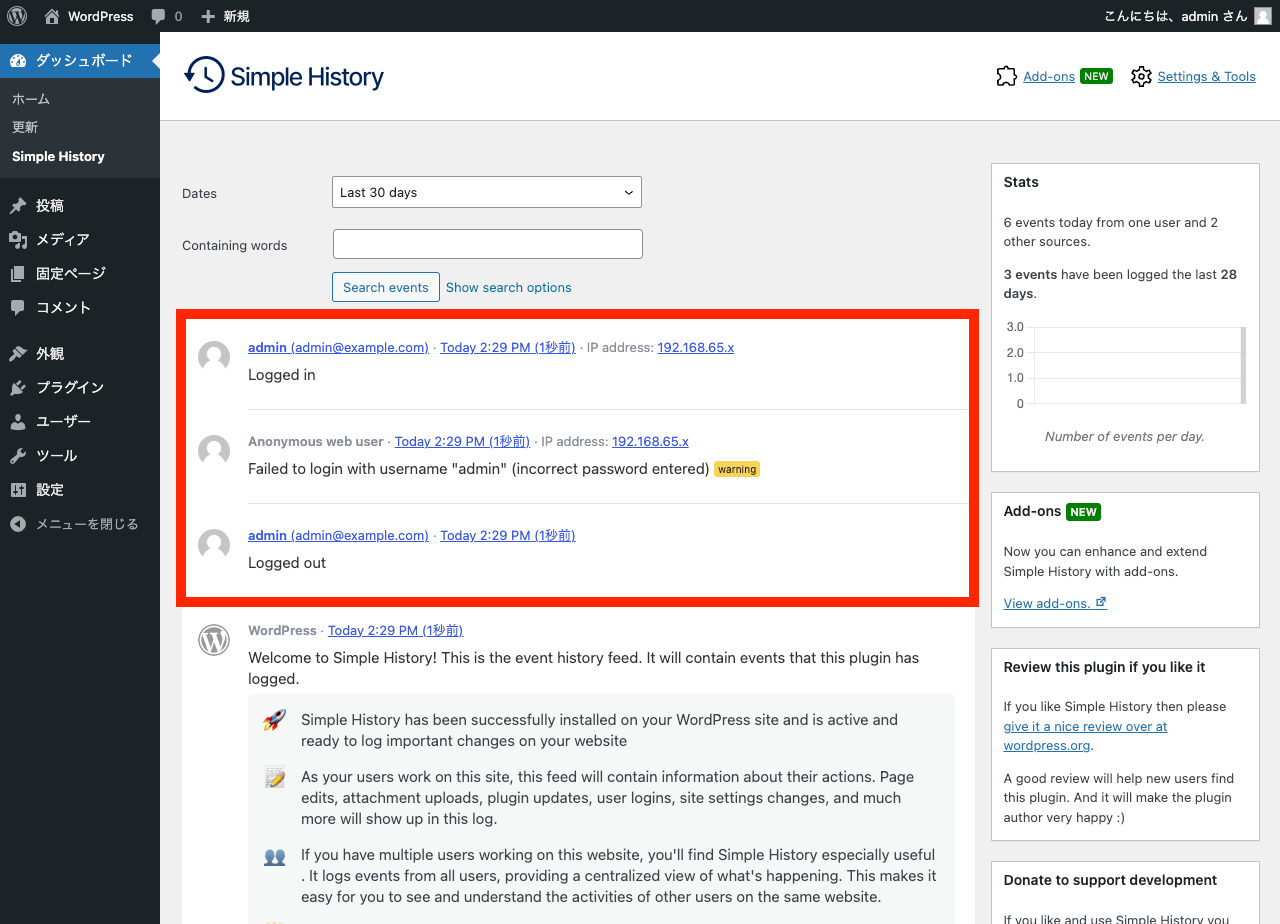Click the plus icon beside 新規
Viewport: 1280px width, 924px height.
(208, 17)
